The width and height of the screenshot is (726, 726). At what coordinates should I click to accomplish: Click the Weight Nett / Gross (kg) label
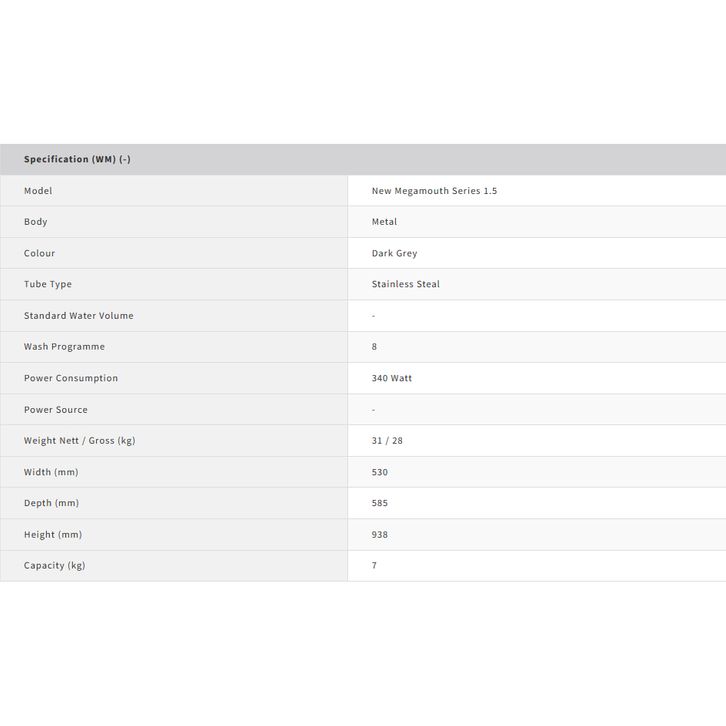click(x=79, y=441)
